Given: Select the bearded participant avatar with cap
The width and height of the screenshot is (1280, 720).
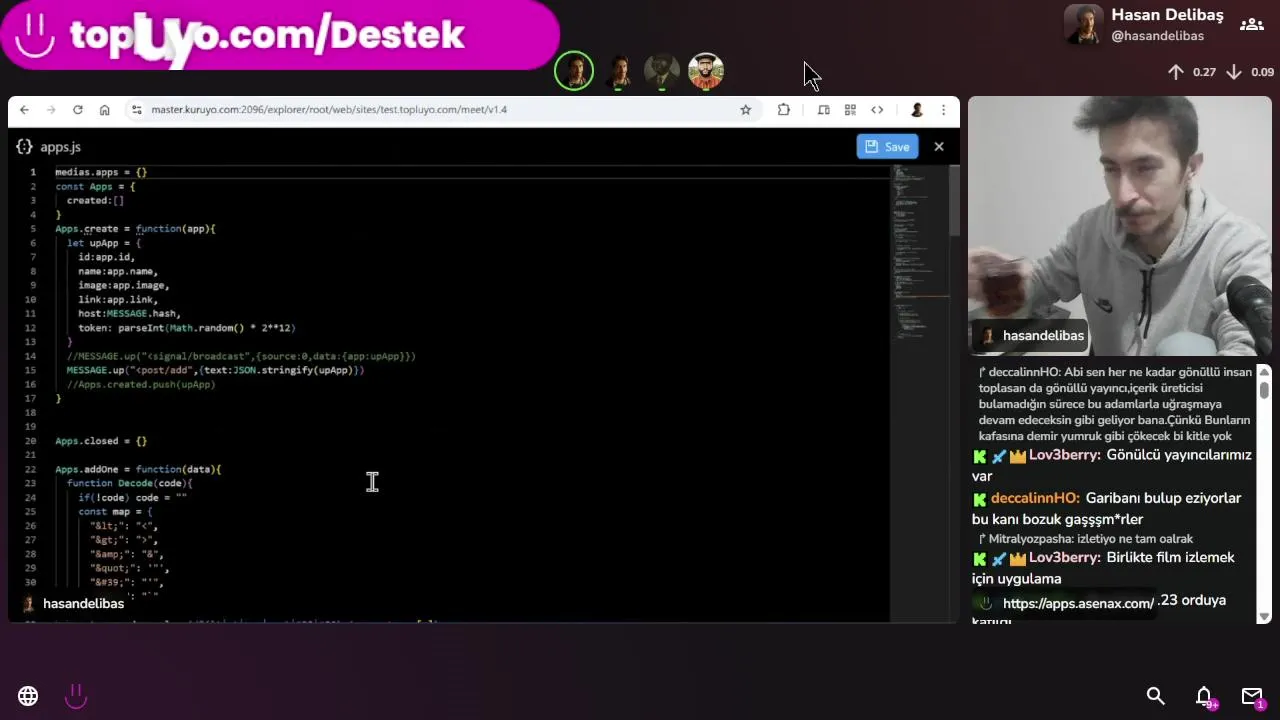Looking at the screenshot, I should coord(706,71).
